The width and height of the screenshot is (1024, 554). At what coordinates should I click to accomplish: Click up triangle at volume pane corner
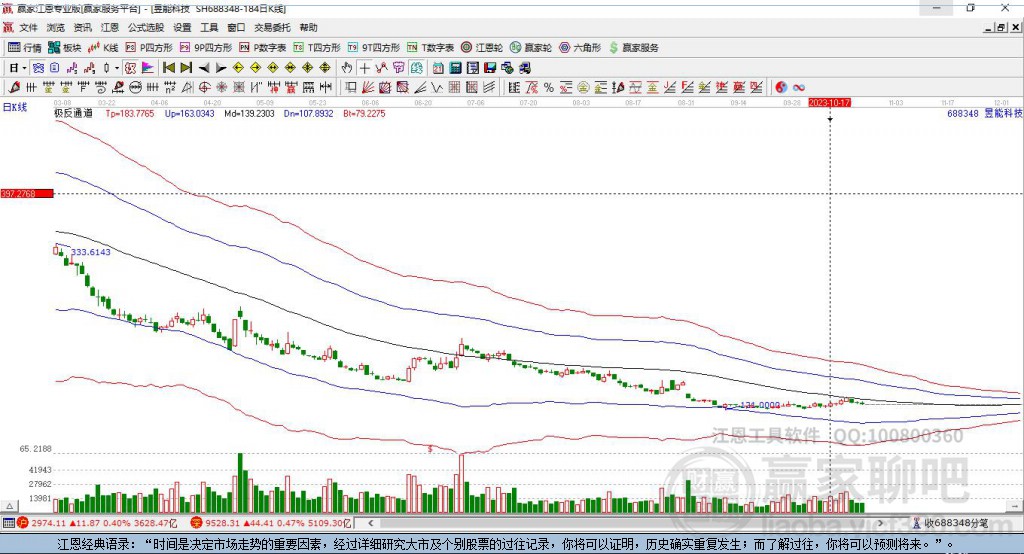tap(9, 506)
